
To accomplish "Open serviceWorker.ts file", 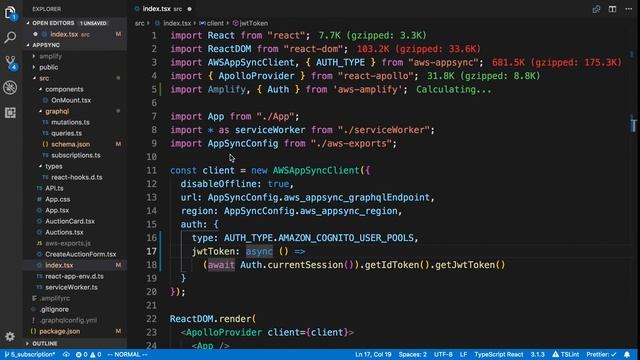I will pos(75,287).
